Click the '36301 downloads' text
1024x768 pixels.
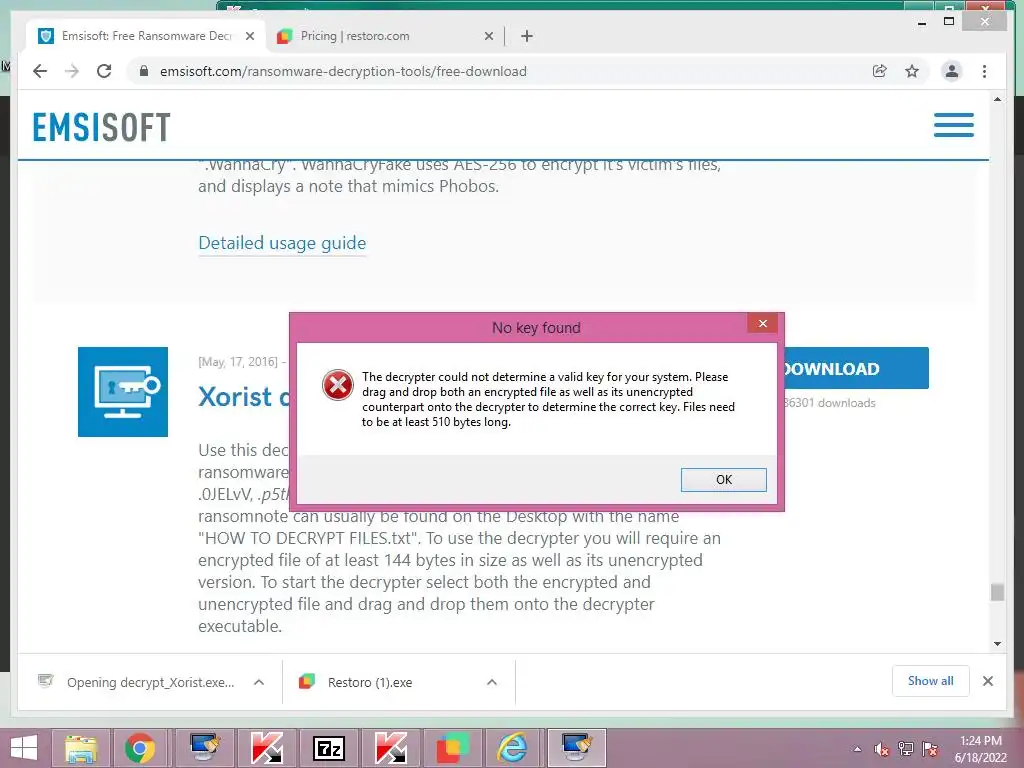tap(829, 403)
